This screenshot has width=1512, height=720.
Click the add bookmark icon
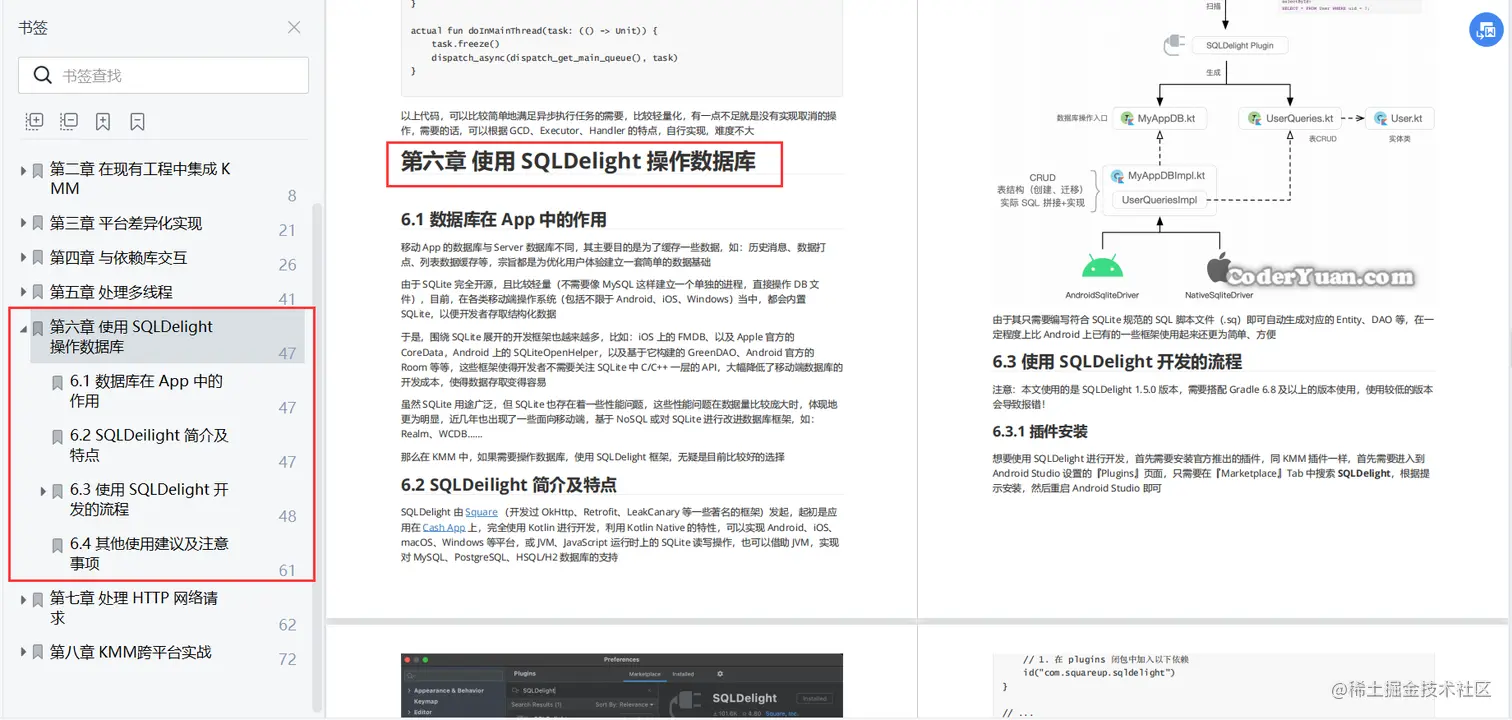click(x=103, y=121)
